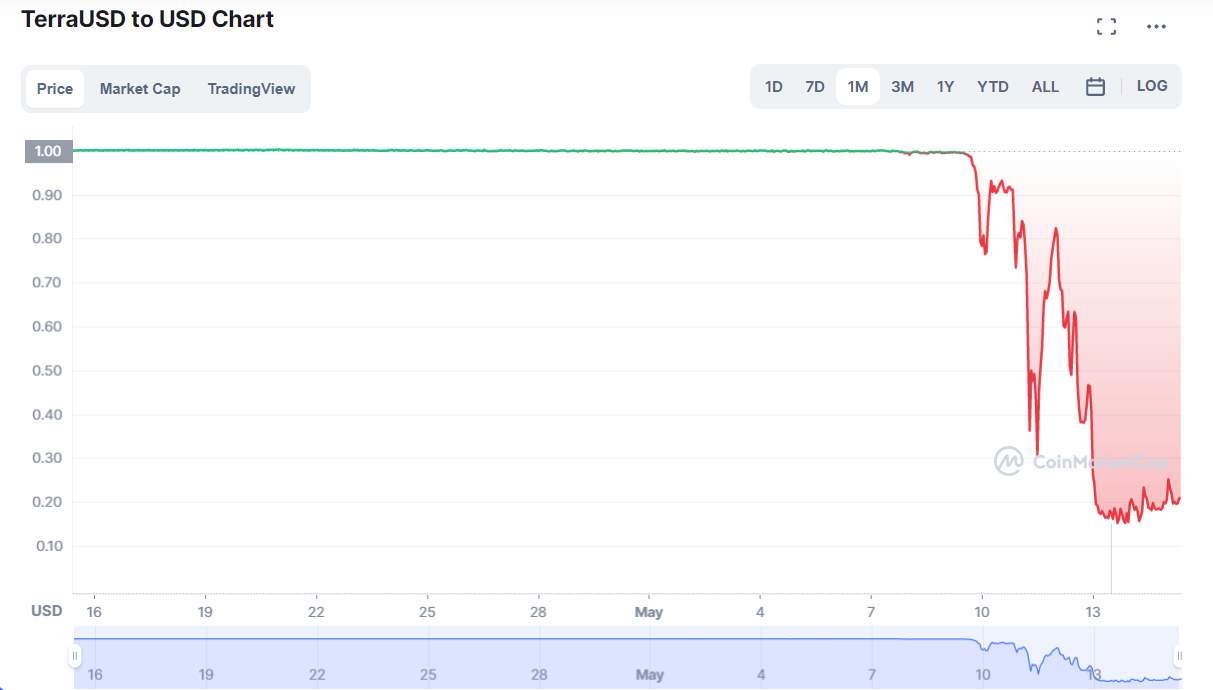Viewport: 1213px width, 690px height.
Task: Grab the right range navigator handle
Action: coord(1180,656)
